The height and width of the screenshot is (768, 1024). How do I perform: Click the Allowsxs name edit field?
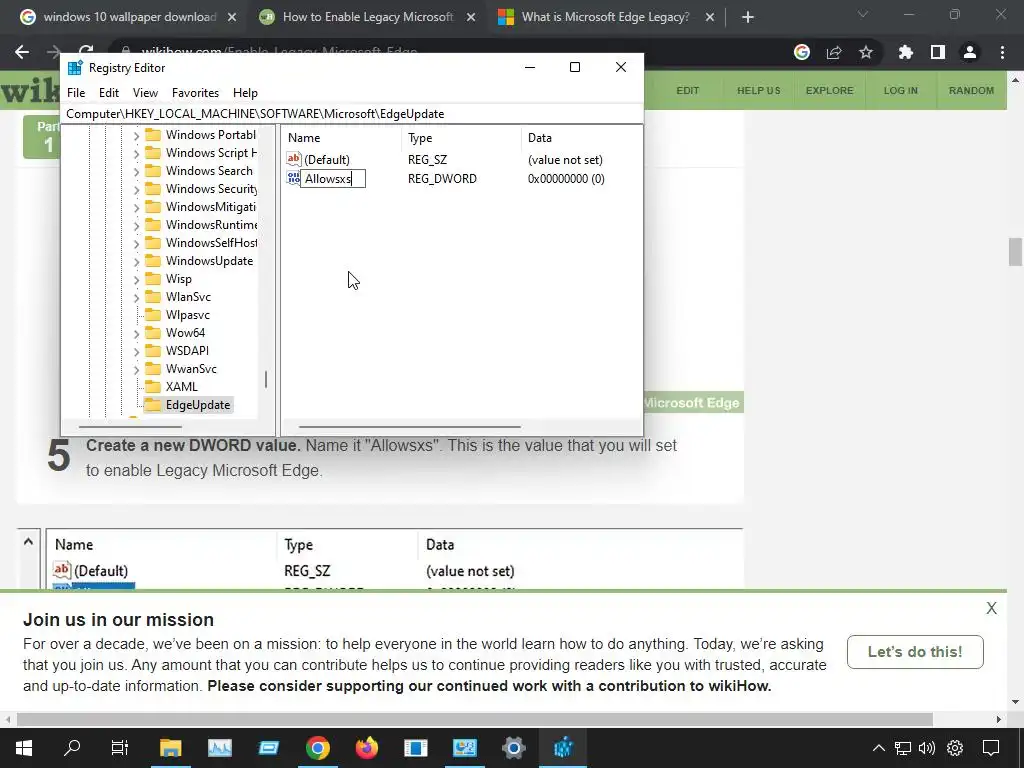pos(332,178)
